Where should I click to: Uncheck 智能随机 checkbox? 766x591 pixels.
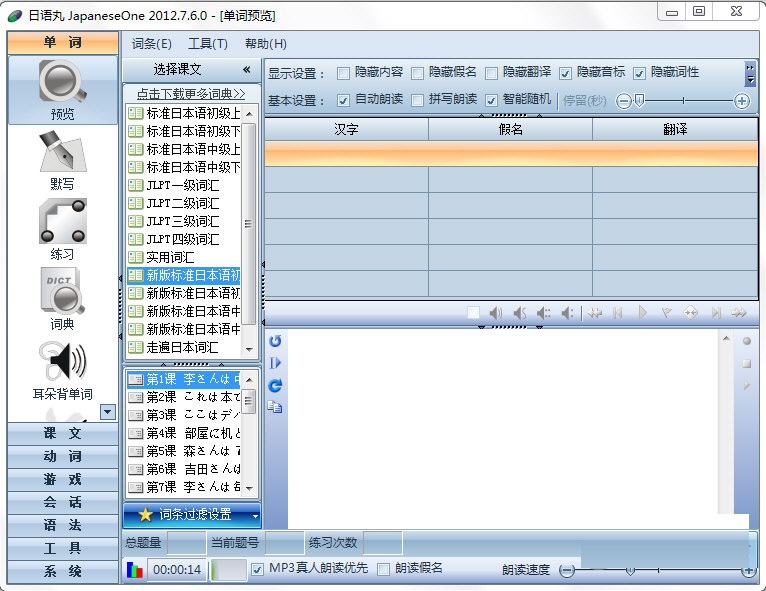pos(491,100)
